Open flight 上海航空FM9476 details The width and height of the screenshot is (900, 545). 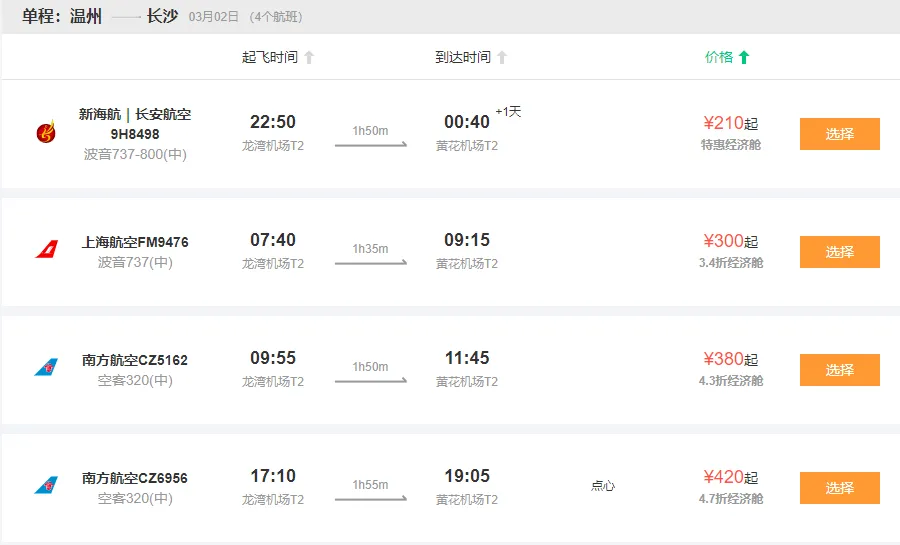pos(135,242)
